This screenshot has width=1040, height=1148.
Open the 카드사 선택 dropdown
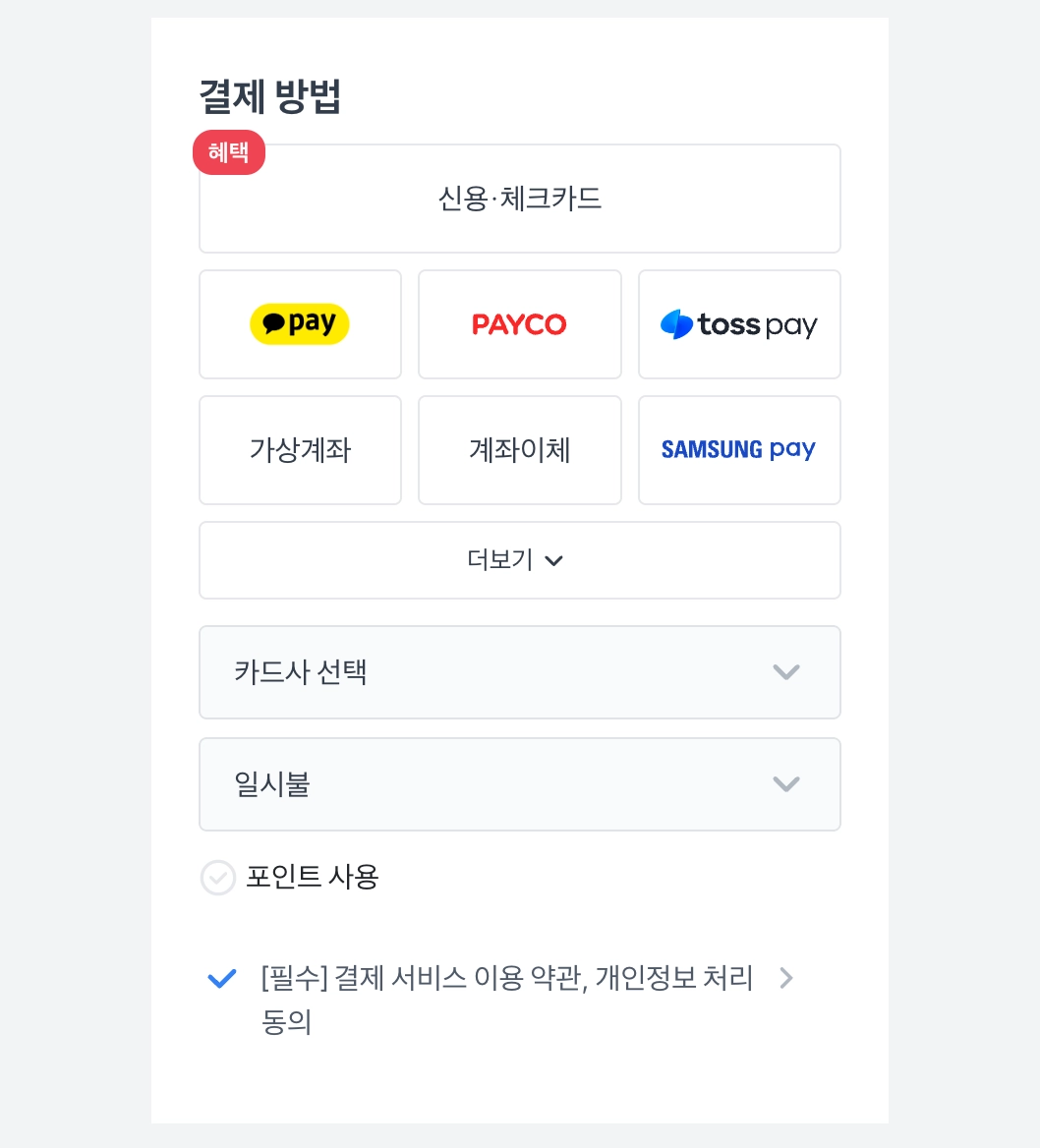520,672
